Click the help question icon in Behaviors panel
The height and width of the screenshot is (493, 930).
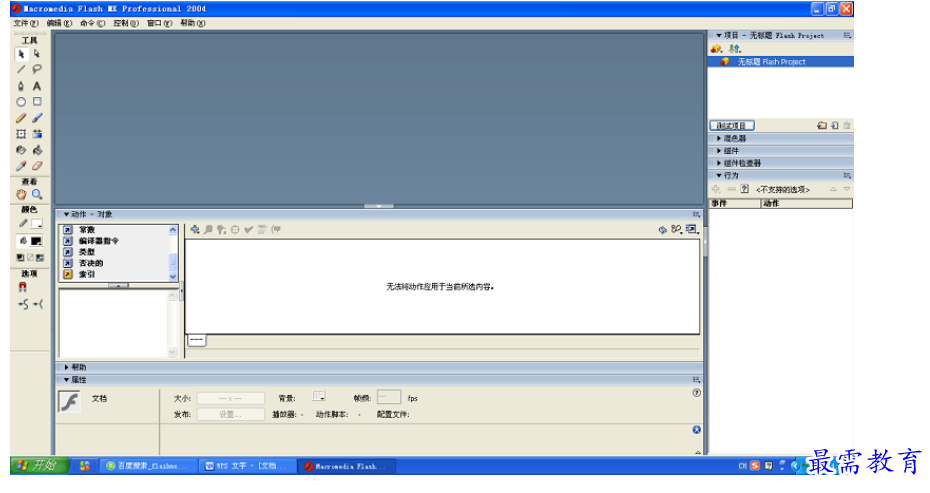pos(744,189)
